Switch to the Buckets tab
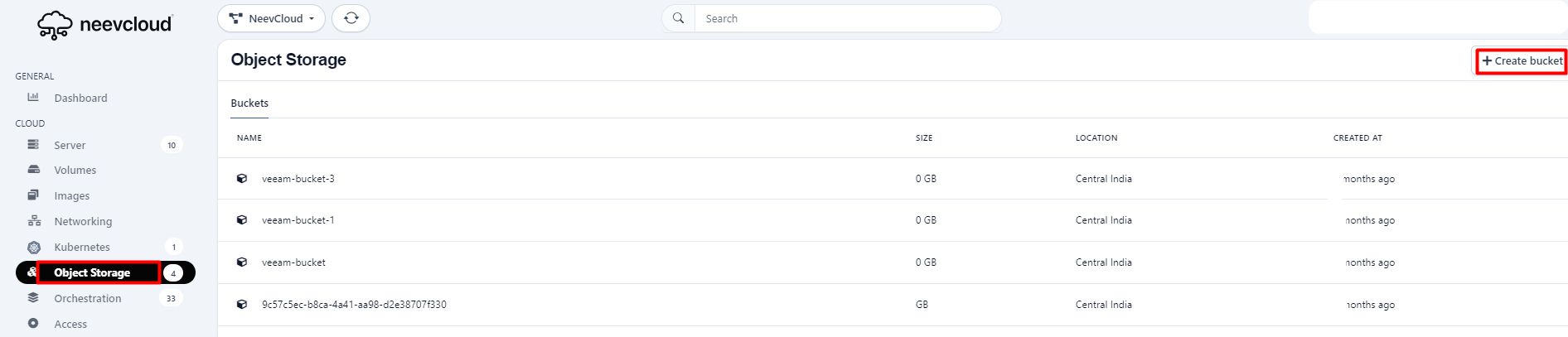 [x=249, y=104]
